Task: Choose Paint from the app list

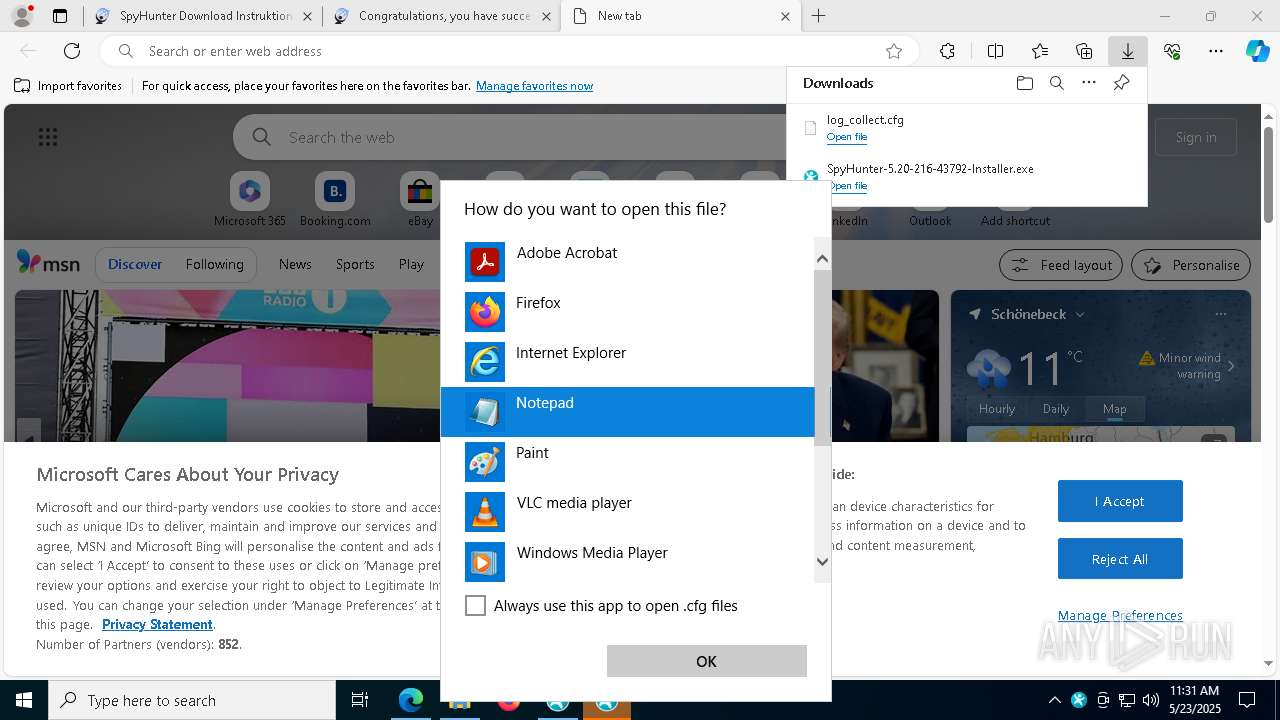Action: 627,462
